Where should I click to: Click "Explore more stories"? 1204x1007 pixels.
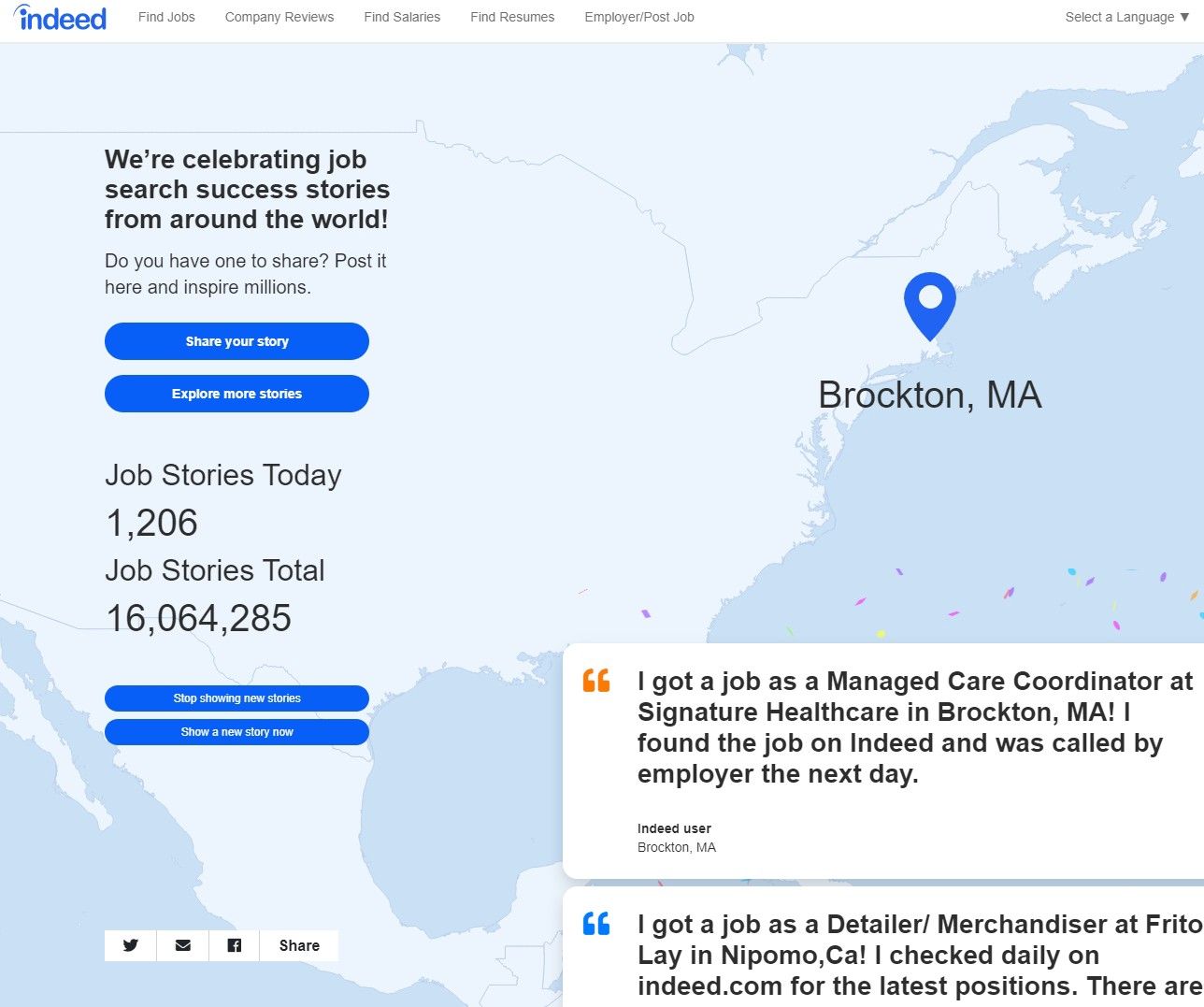(x=236, y=394)
